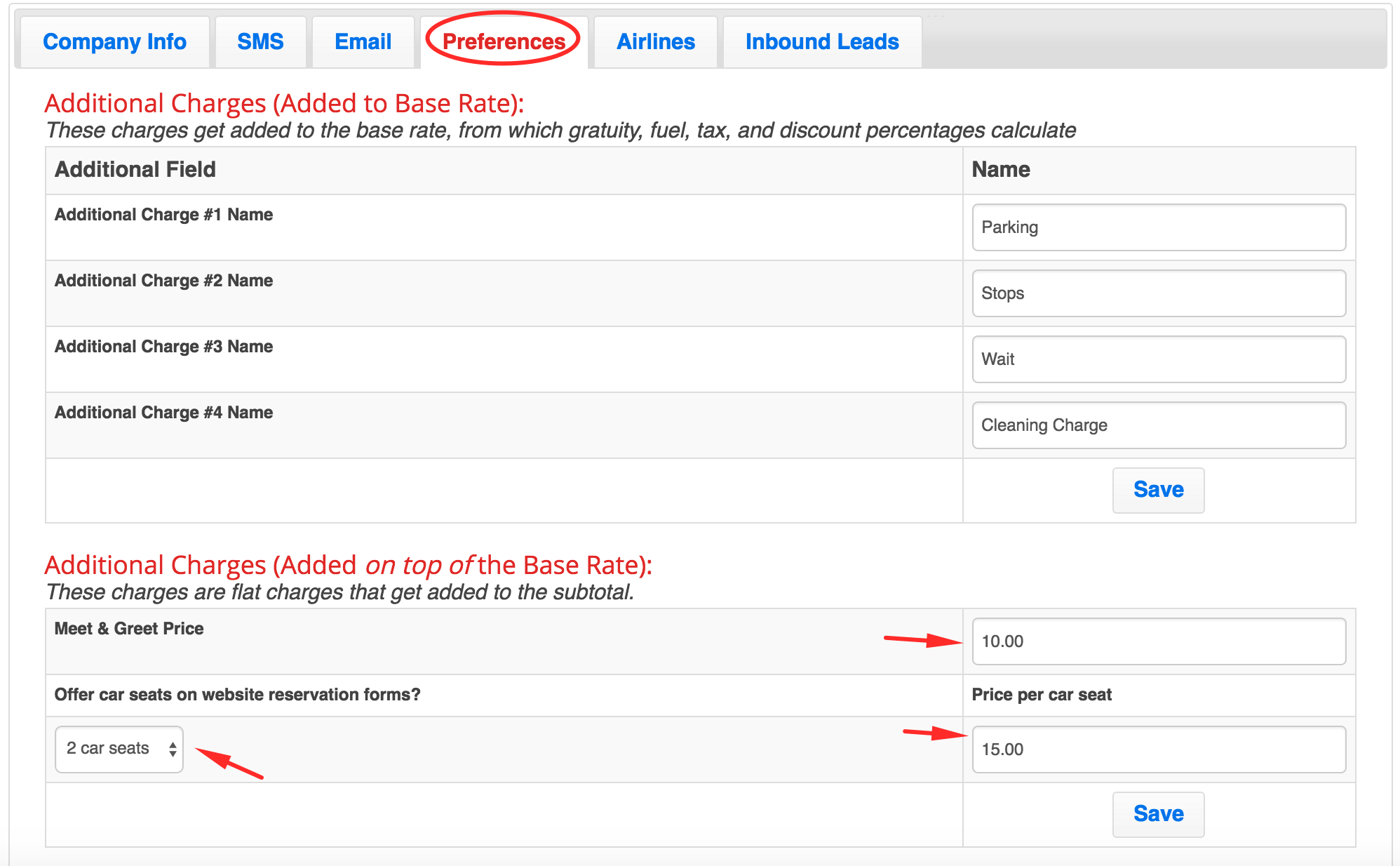The width and height of the screenshot is (1400, 866).
Task: Click the Price per car seat field
Action: point(1158,750)
